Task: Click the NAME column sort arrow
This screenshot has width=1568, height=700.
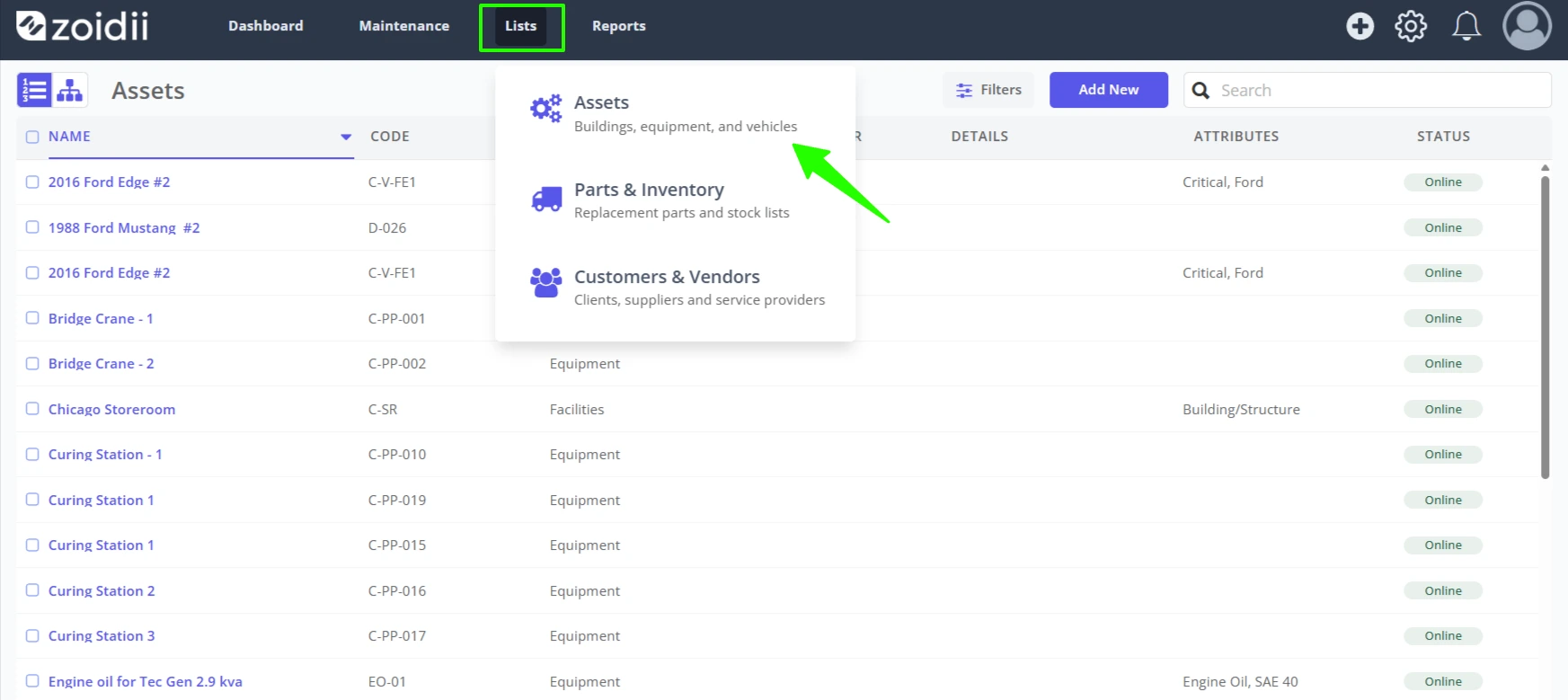Action: point(346,137)
